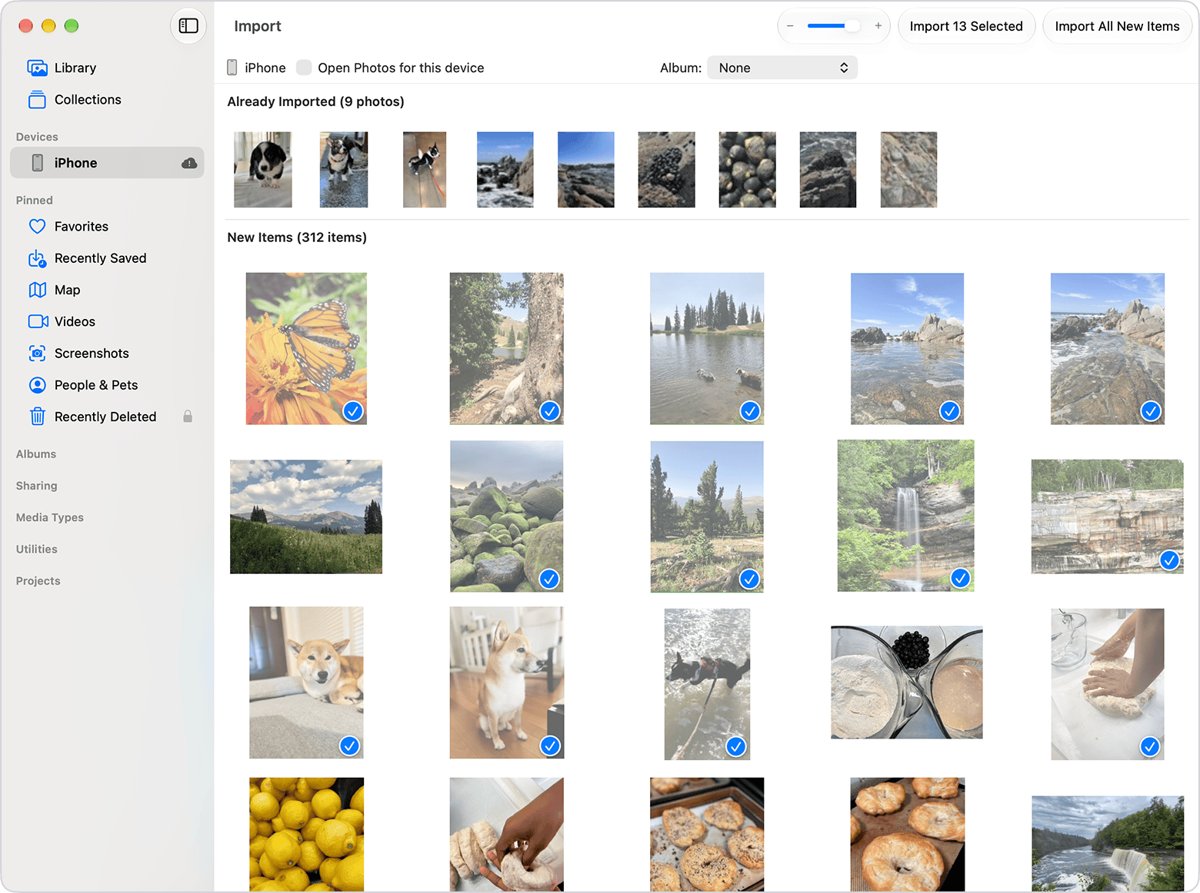Expand the Projects sidebar section

pos(38,581)
